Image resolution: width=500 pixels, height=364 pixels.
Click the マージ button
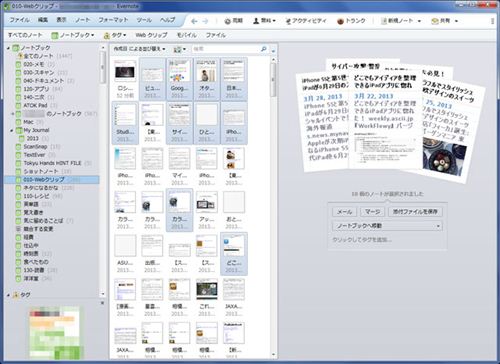click(x=372, y=212)
